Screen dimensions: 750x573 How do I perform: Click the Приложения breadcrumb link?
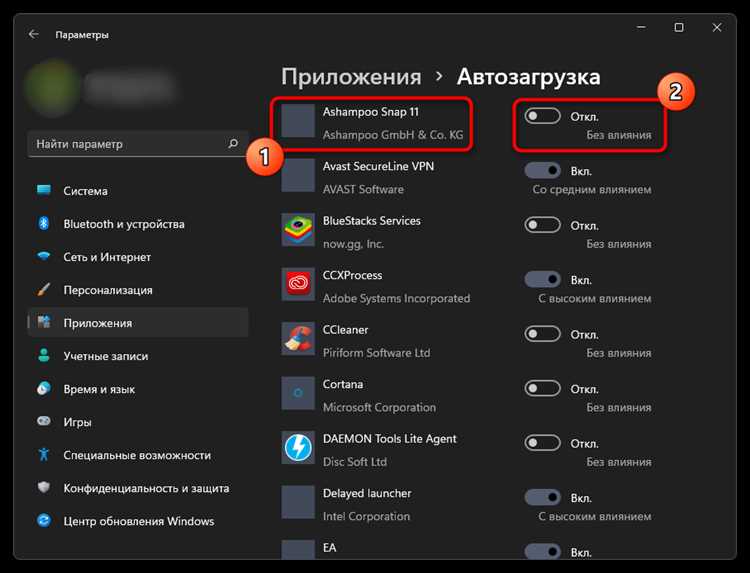click(352, 77)
